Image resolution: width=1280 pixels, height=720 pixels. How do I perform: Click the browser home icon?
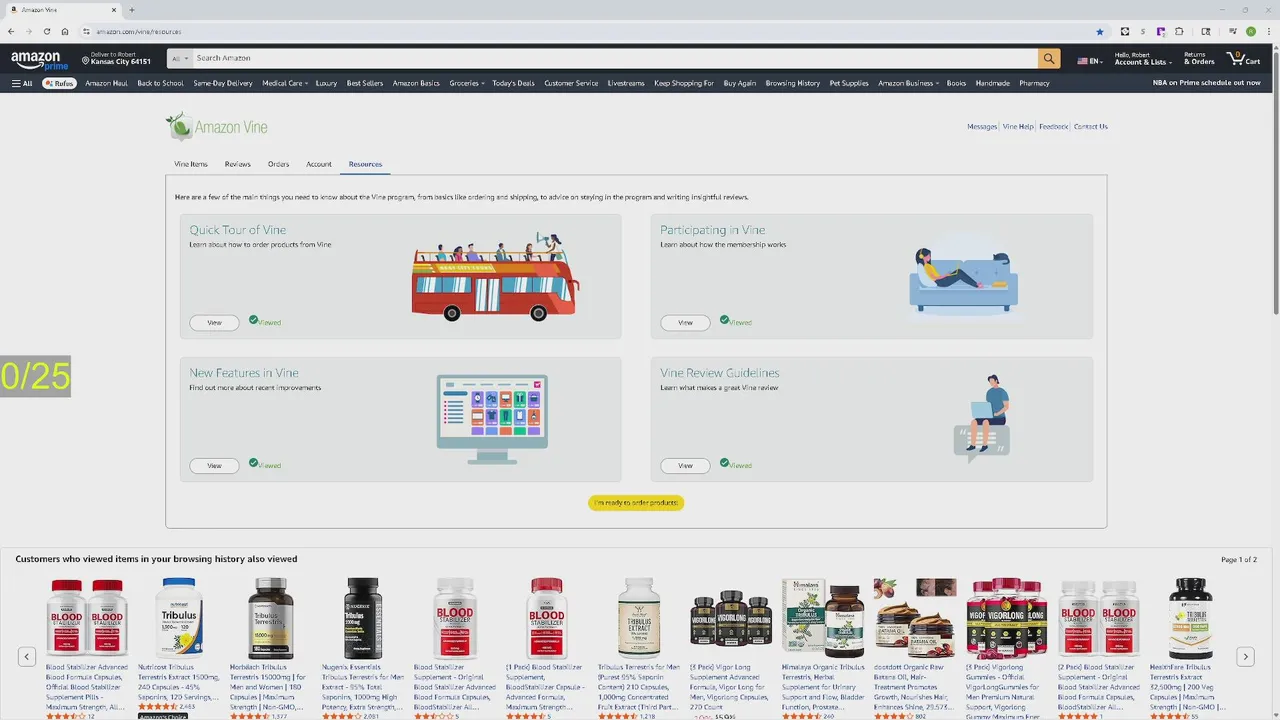pyautogui.click(x=65, y=31)
